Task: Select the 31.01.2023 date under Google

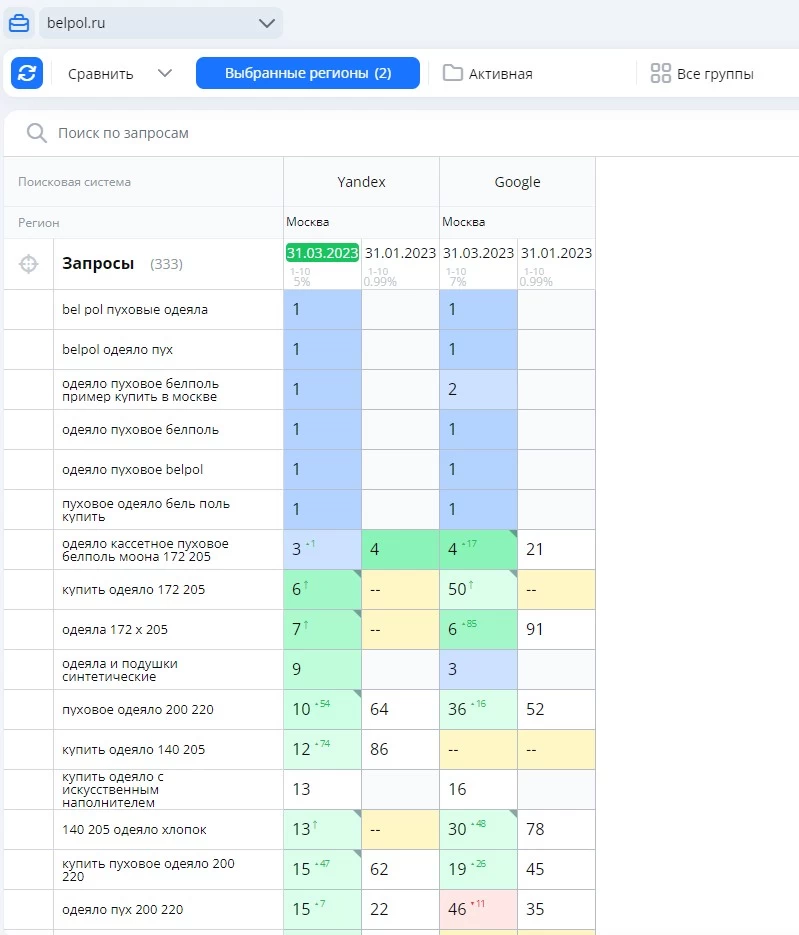Action: [556, 253]
